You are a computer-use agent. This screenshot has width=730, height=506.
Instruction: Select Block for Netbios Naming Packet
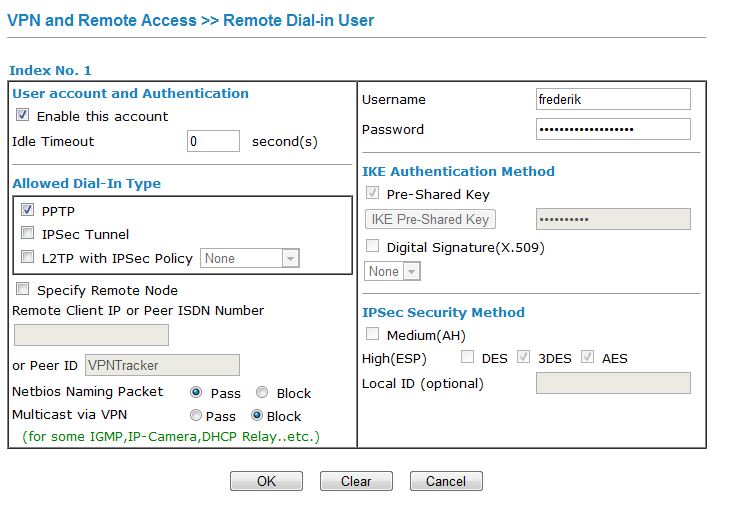pyautogui.click(x=262, y=393)
